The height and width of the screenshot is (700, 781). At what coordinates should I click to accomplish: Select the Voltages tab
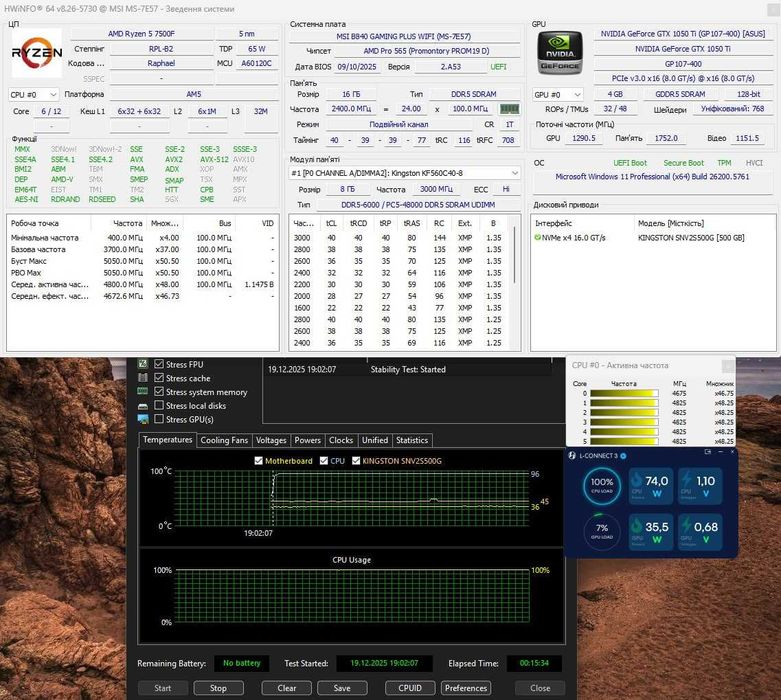[x=271, y=440]
